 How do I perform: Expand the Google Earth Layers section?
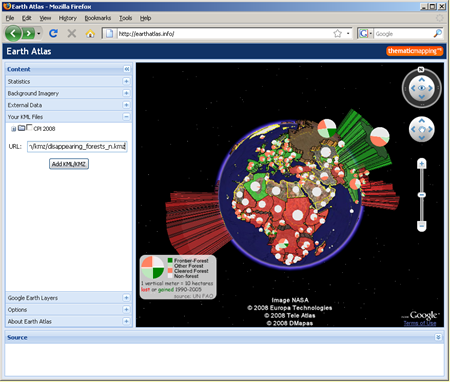coord(126,298)
